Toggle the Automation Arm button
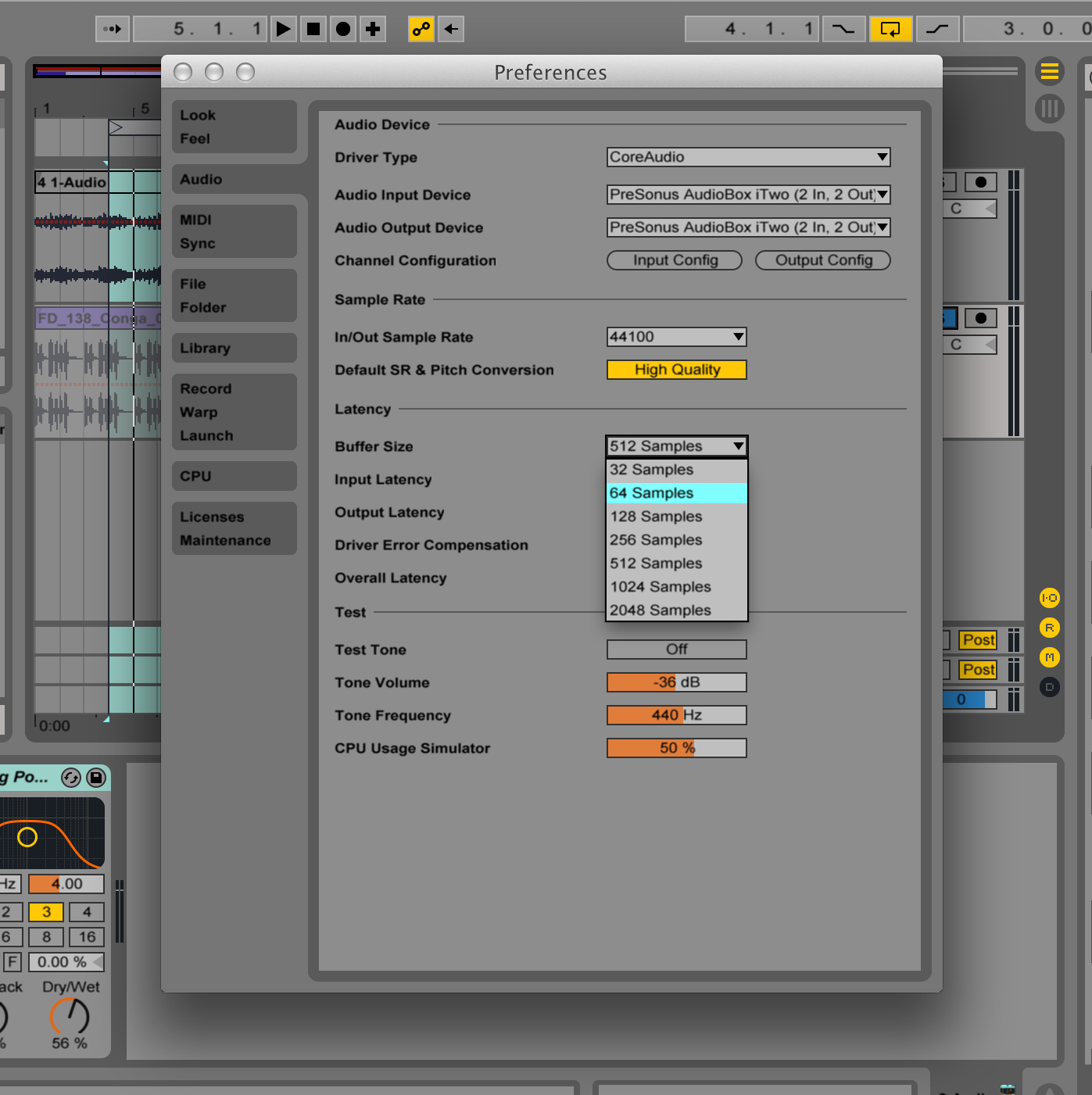This screenshot has height=1095, width=1092. click(421, 29)
